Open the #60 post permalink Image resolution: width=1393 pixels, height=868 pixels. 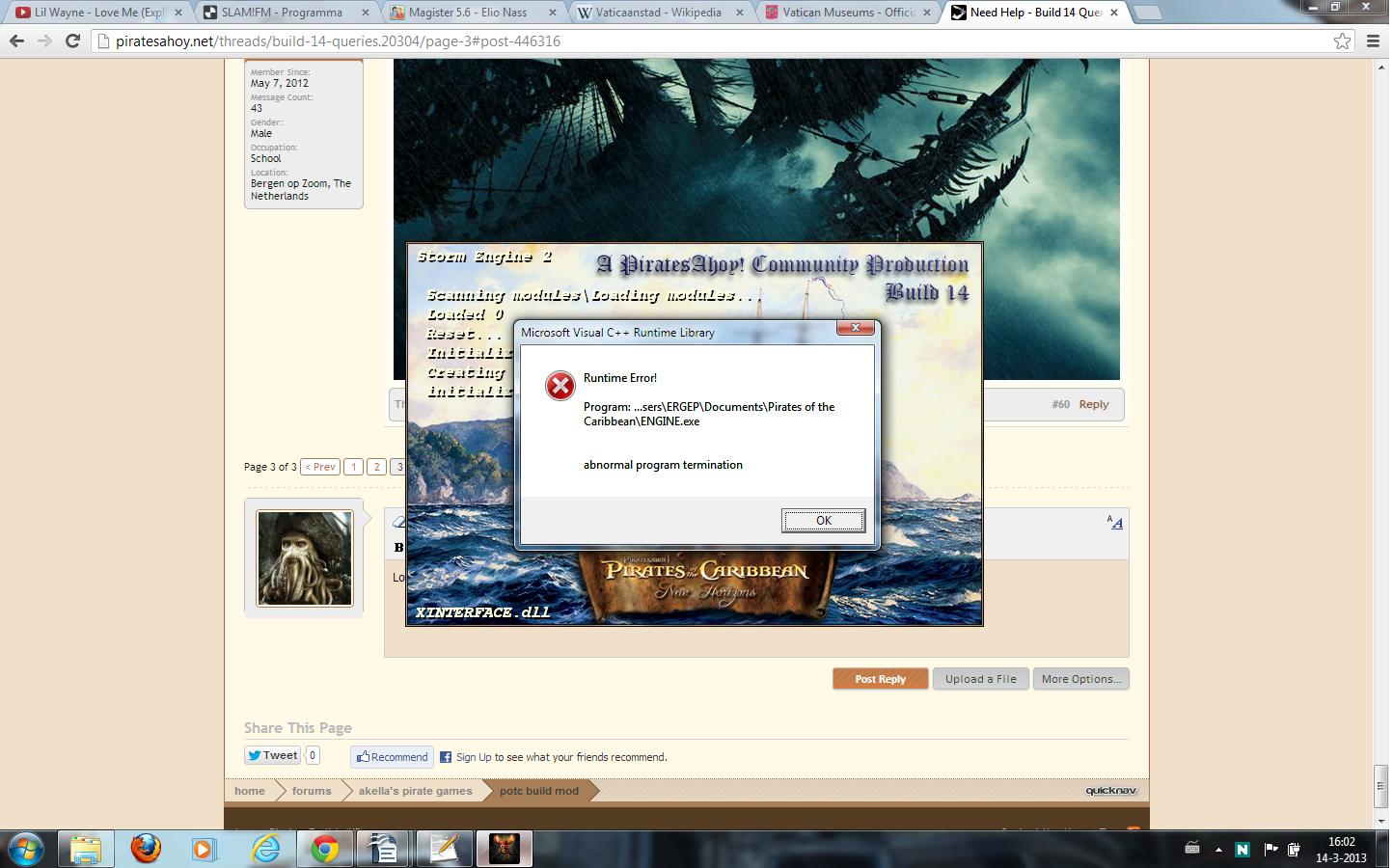tap(1061, 404)
